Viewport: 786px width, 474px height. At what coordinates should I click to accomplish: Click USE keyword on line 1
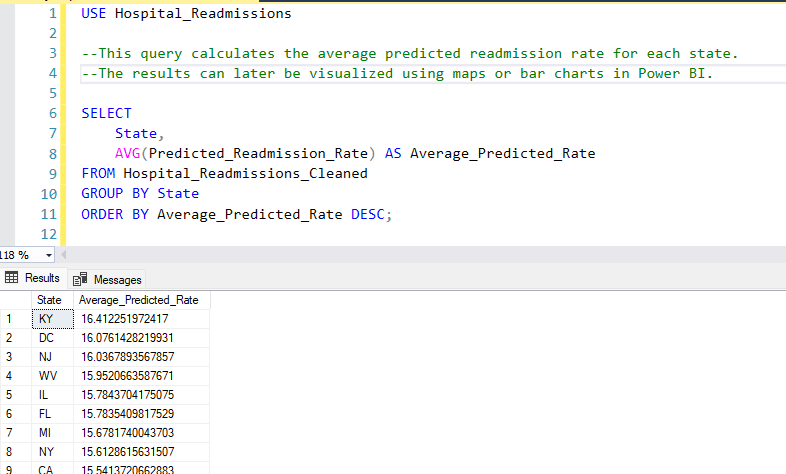tap(94, 14)
